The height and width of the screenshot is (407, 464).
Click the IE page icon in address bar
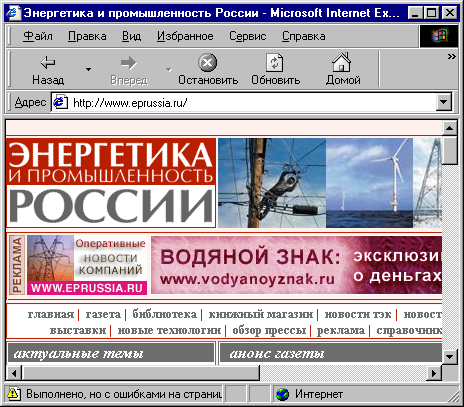pyautogui.click(x=60, y=102)
